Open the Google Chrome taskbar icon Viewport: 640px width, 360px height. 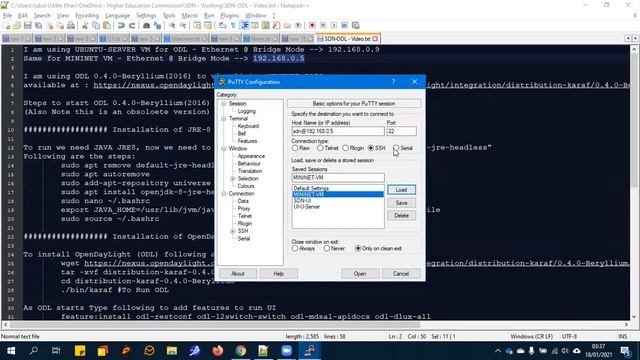click(240, 351)
